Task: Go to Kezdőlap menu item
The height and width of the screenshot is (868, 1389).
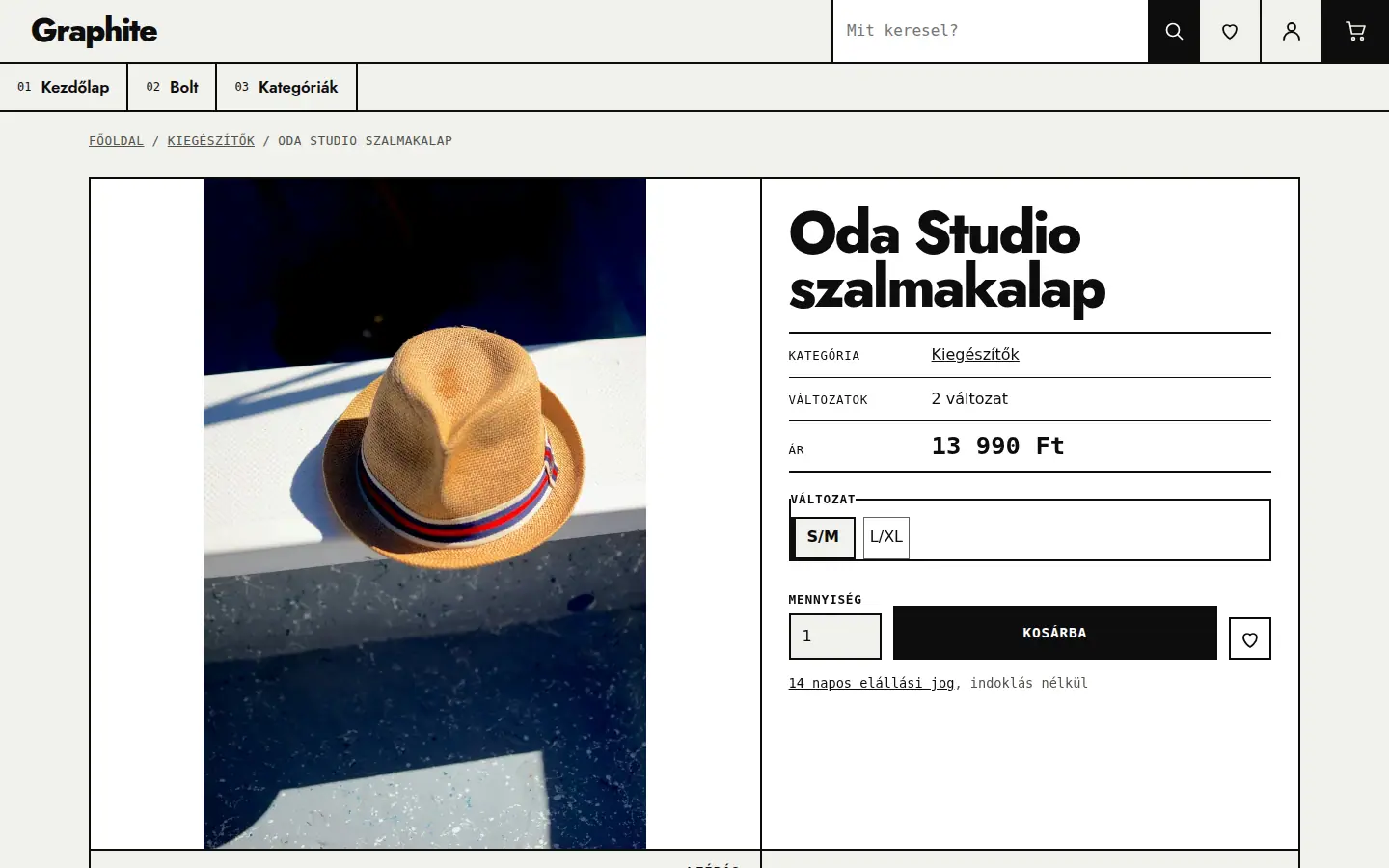Action: tap(64, 87)
